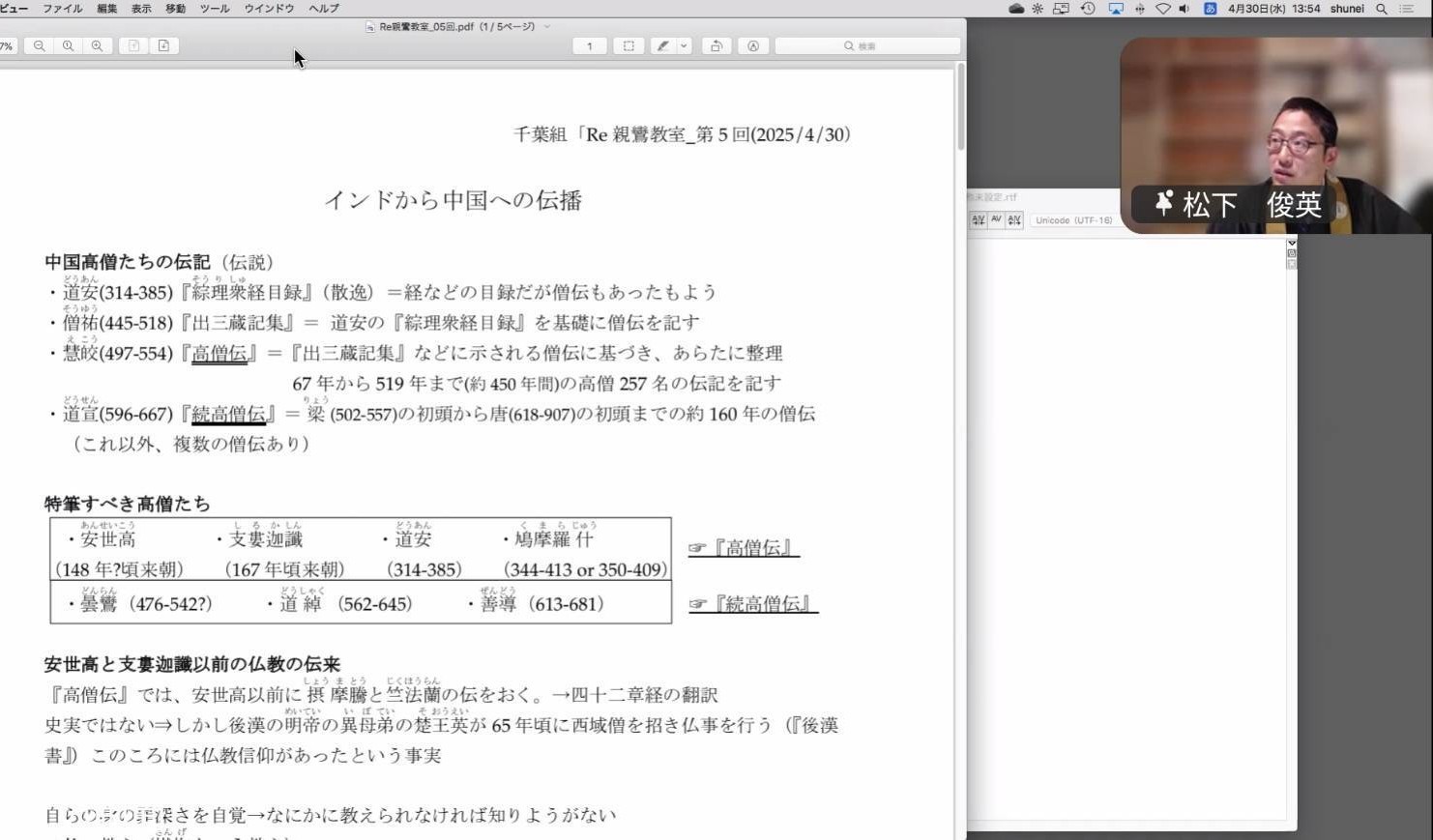Open the 表示 menu
Viewport: 1433px width, 840px height.
click(141, 9)
